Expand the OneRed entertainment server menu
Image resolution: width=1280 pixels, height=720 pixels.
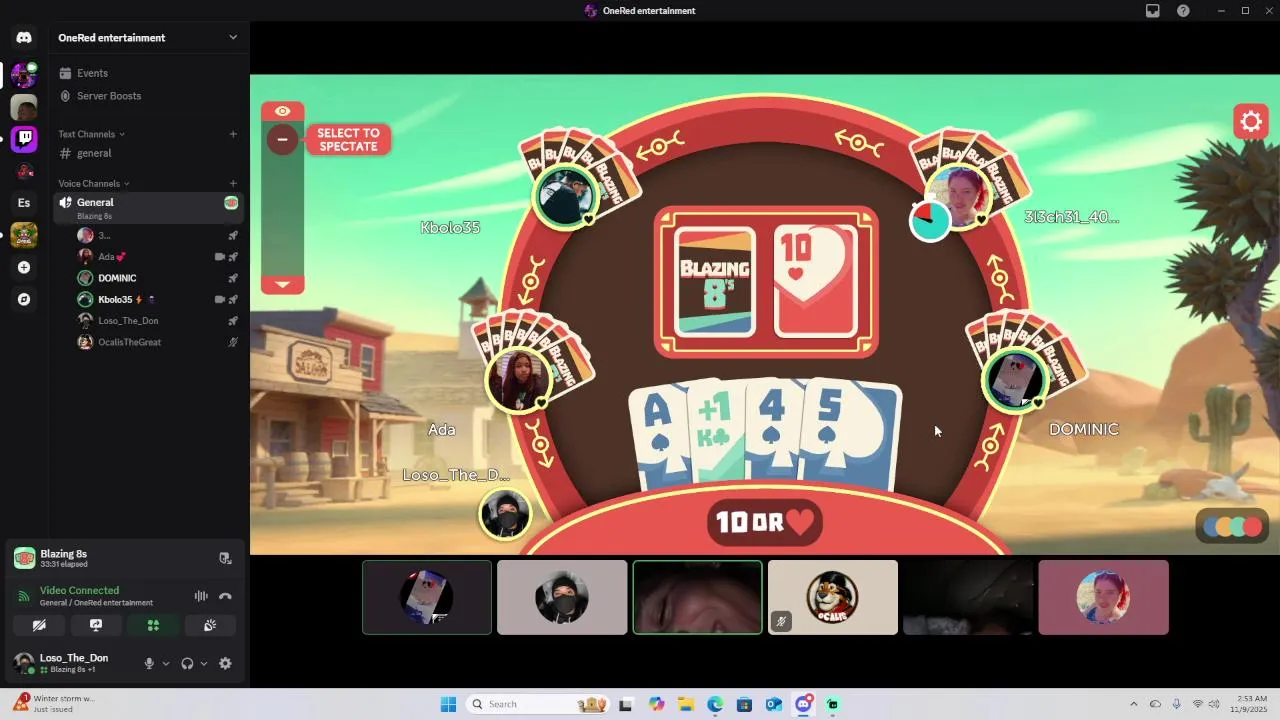(233, 38)
